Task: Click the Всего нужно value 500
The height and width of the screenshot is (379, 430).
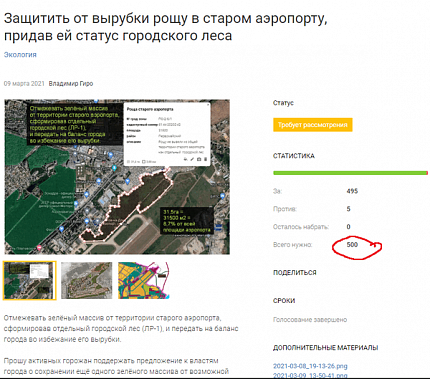Action: [352, 245]
